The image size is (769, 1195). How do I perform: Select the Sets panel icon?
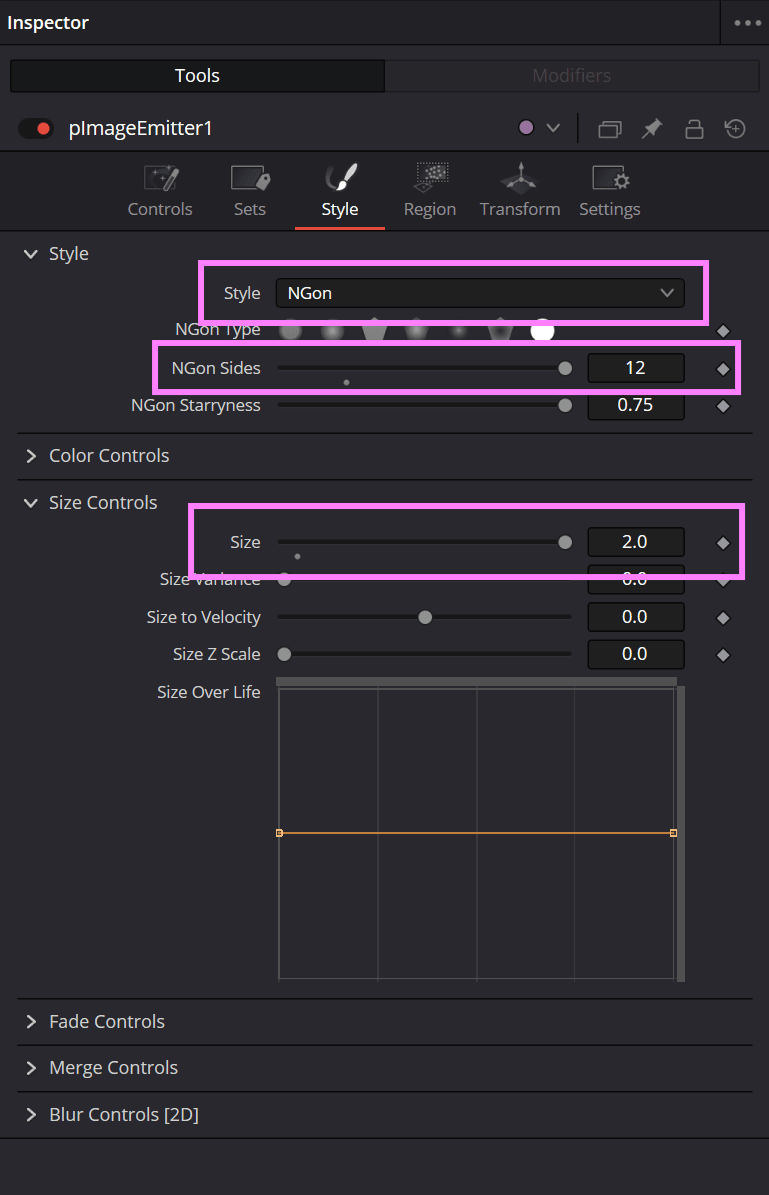(x=249, y=190)
